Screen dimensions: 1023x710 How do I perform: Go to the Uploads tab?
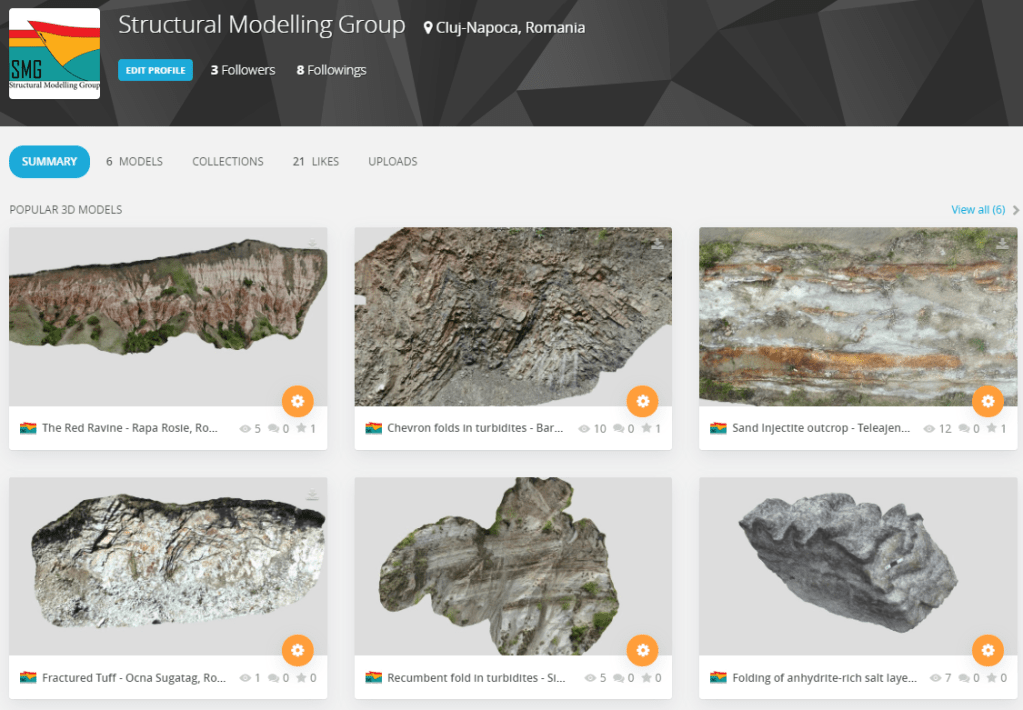tap(392, 161)
